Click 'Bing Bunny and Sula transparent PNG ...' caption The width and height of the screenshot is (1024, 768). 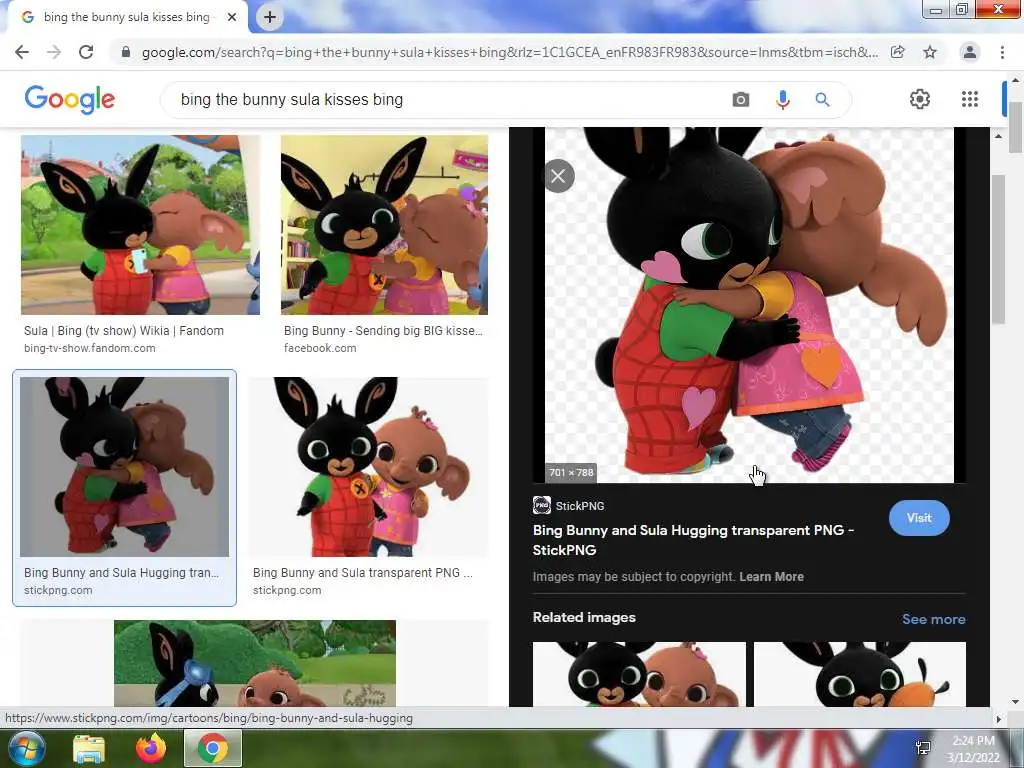click(362, 573)
